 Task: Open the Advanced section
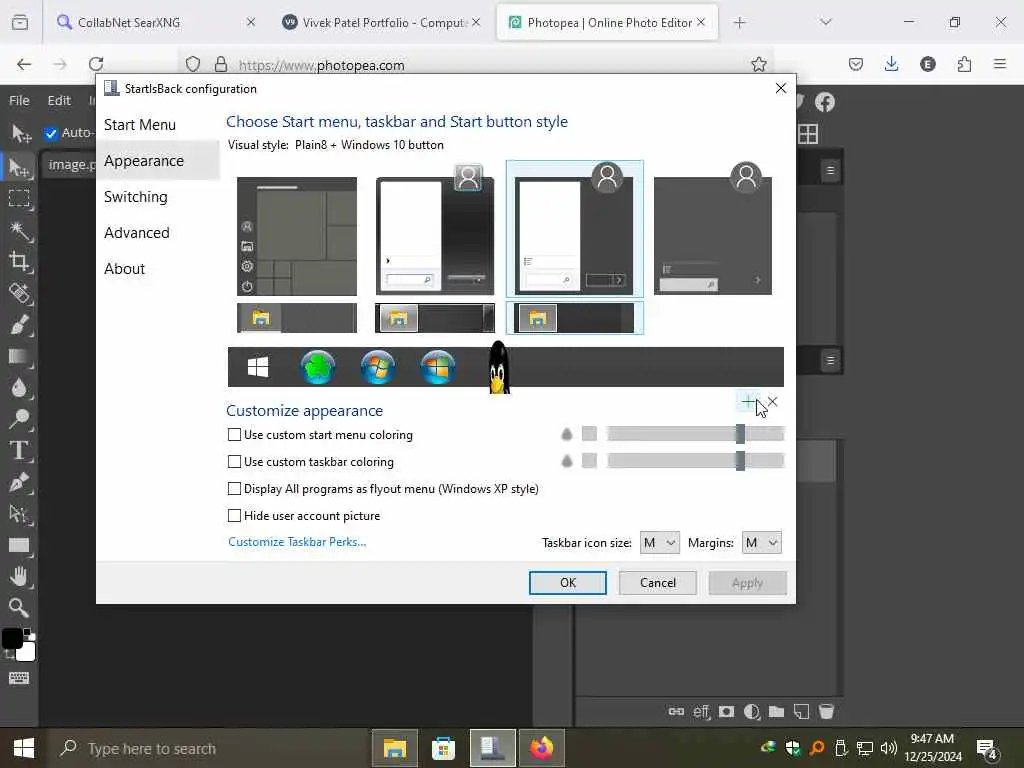point(136,232)
